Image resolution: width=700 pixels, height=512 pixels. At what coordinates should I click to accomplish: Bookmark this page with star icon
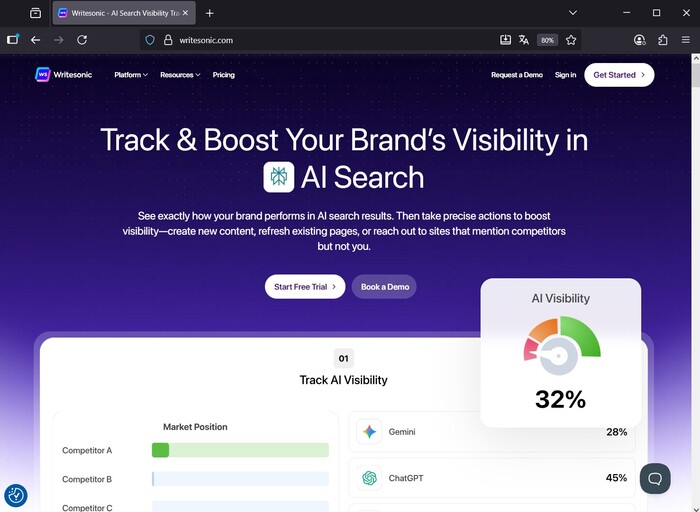click(x=571, y=40)
